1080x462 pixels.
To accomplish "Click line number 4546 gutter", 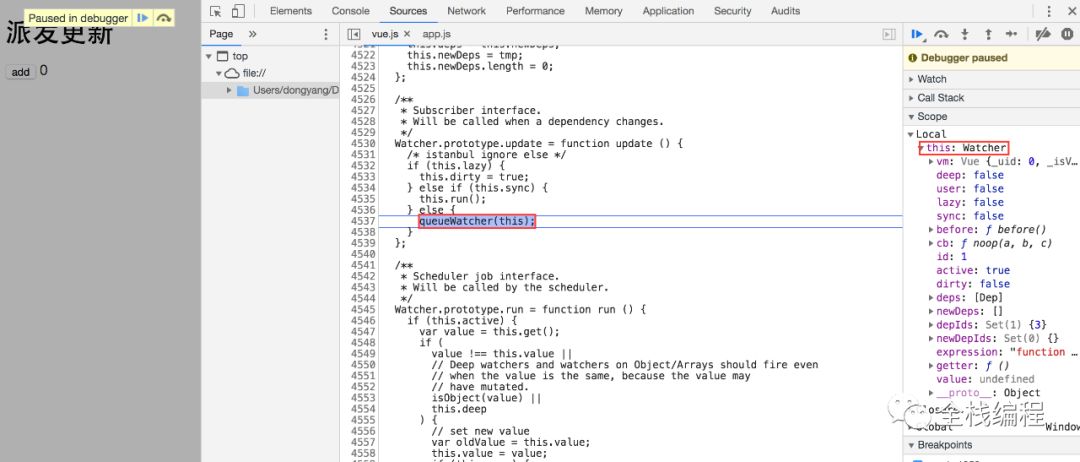I will point(362,320).
